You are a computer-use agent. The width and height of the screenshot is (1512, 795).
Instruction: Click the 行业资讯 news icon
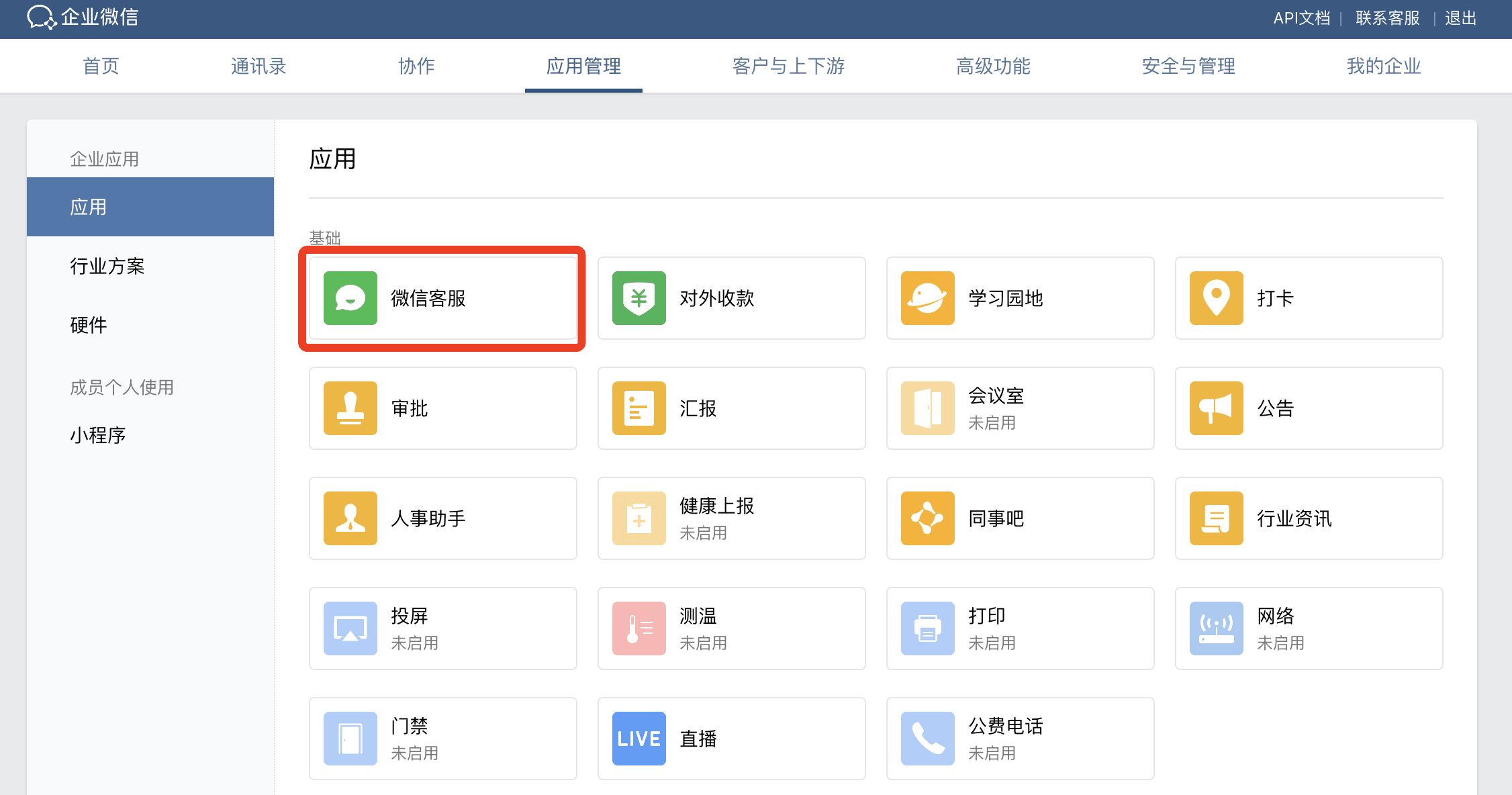pos(1217,518)
